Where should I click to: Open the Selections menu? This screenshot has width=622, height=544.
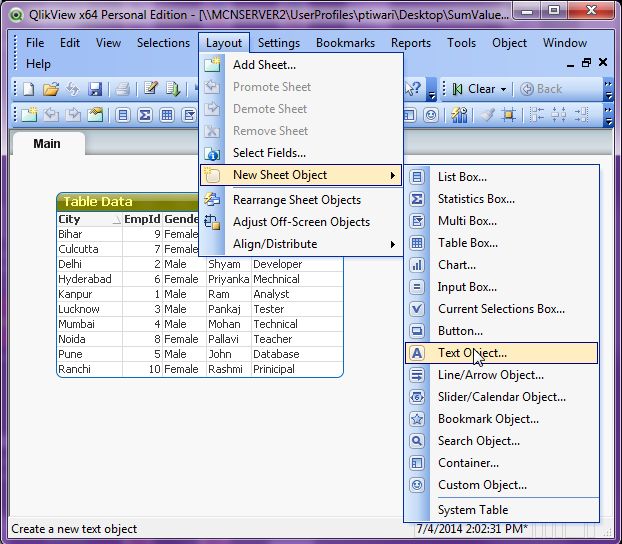point(163,43)
